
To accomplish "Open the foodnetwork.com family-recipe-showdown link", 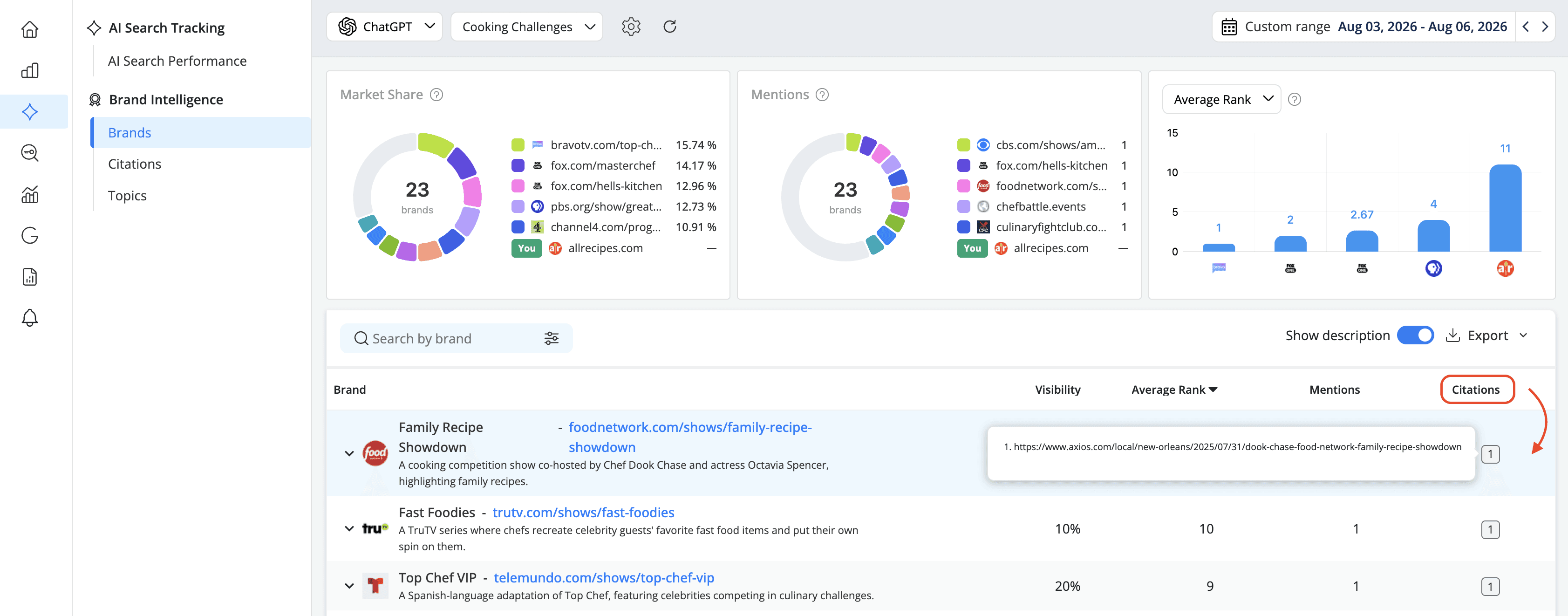I will (x=690, y=437).
